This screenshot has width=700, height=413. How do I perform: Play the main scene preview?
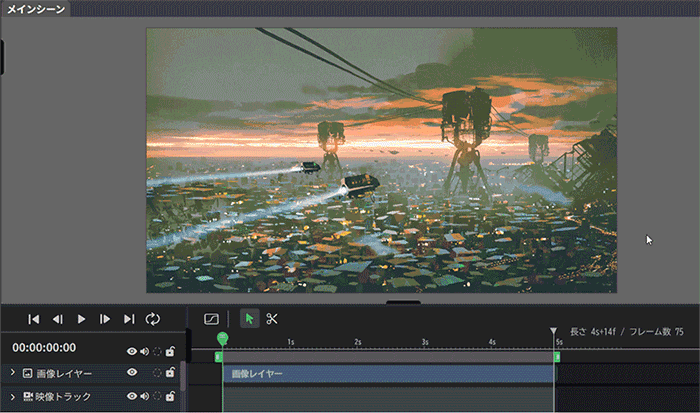81,319
